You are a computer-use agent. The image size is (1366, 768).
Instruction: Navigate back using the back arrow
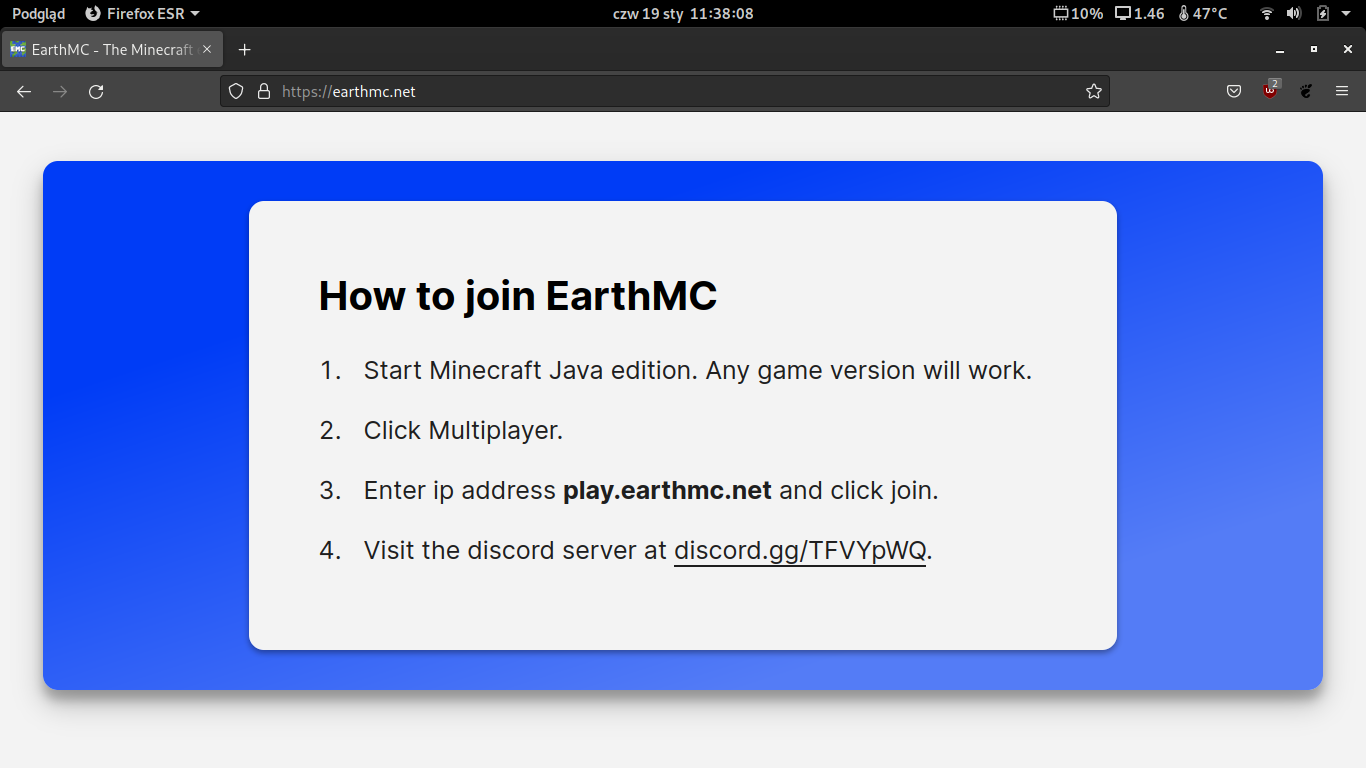coord(23,91)
